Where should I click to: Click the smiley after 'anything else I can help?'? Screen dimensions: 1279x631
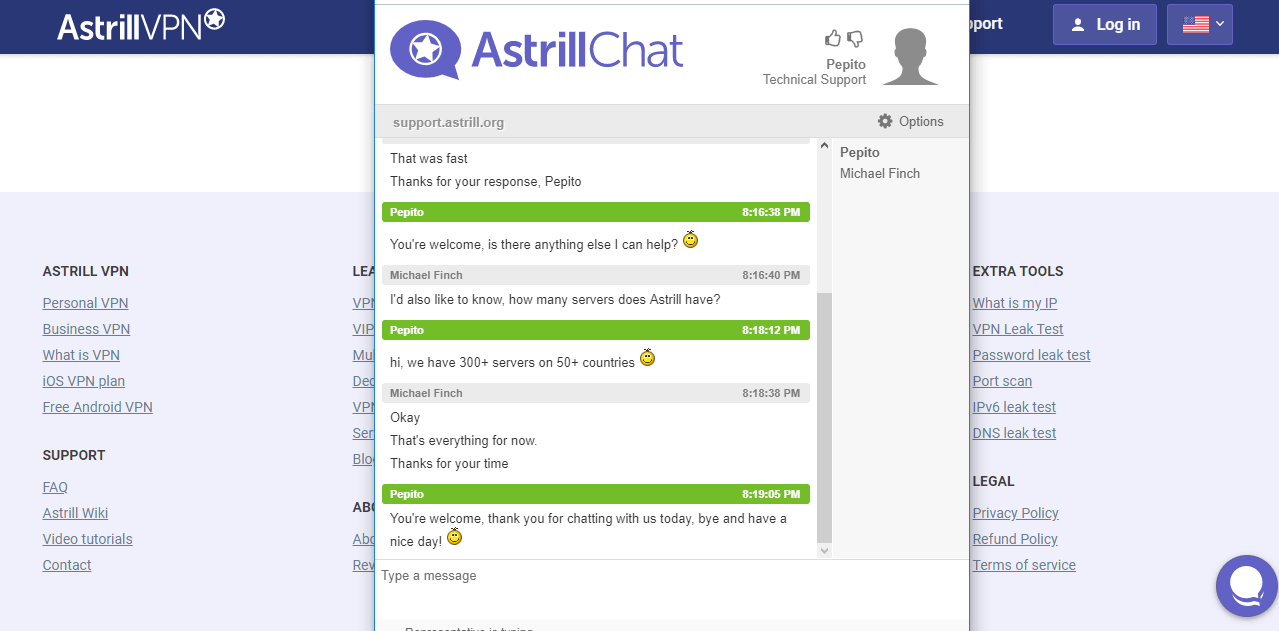[690, 240]
